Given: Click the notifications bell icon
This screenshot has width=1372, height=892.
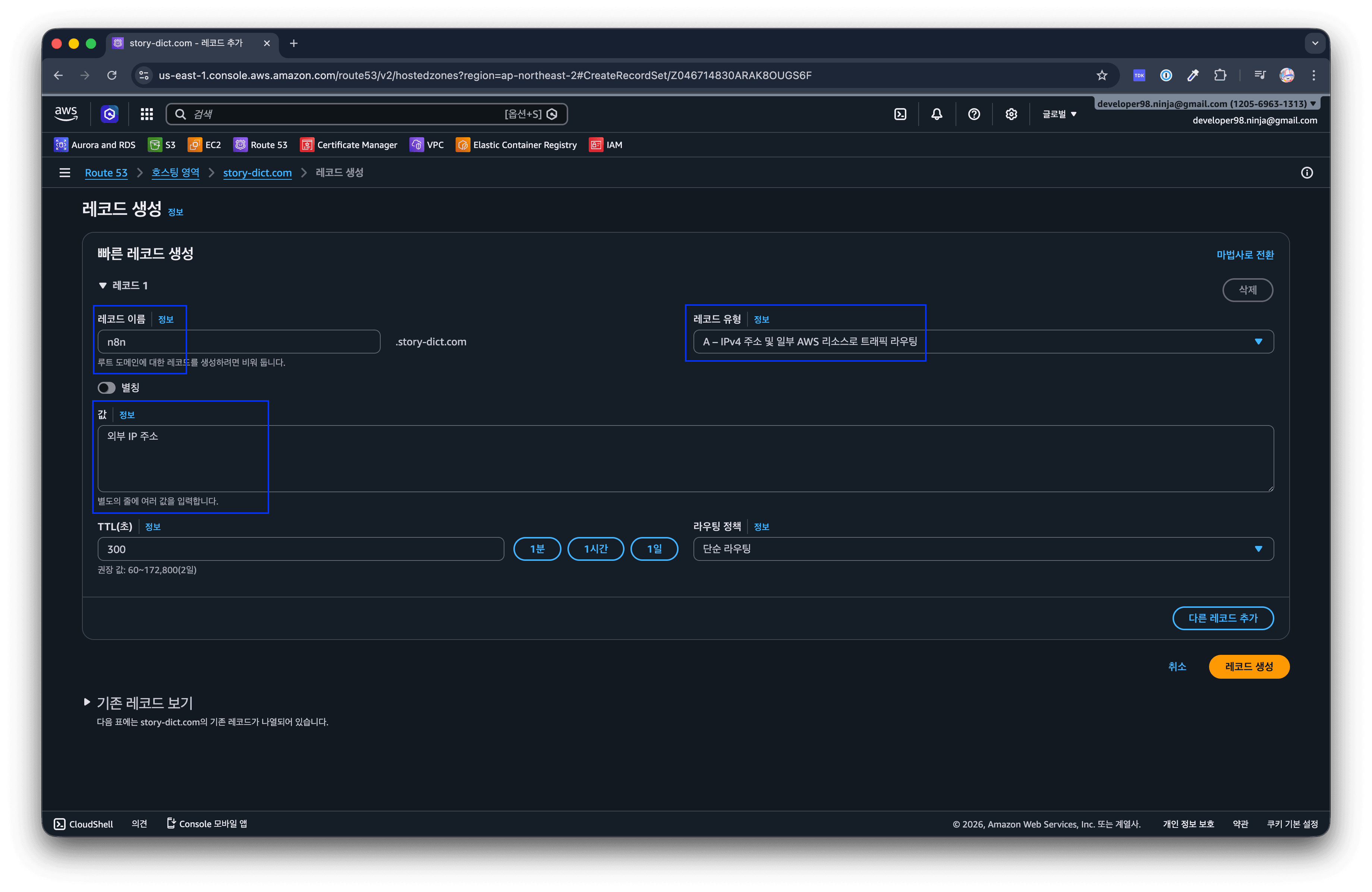Looking at the screenshot, I should (x=937, y=114).
